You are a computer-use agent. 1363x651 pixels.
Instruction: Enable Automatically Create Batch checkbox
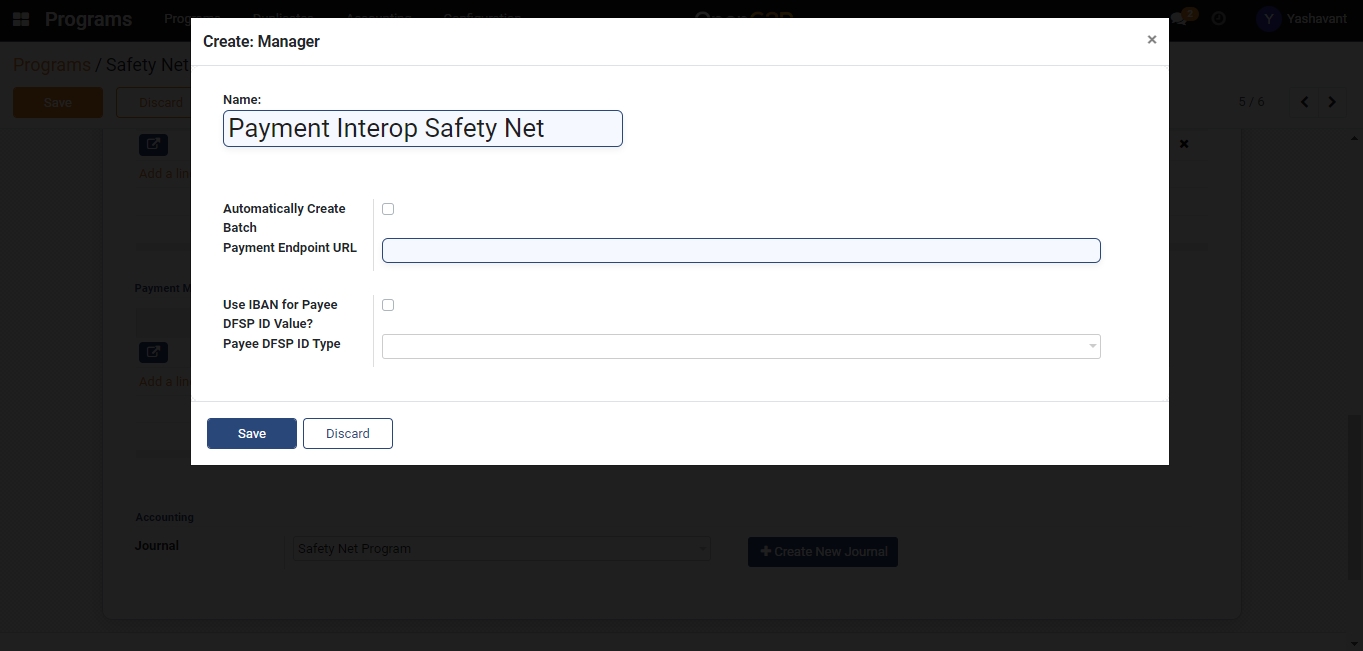pos(388,209)
